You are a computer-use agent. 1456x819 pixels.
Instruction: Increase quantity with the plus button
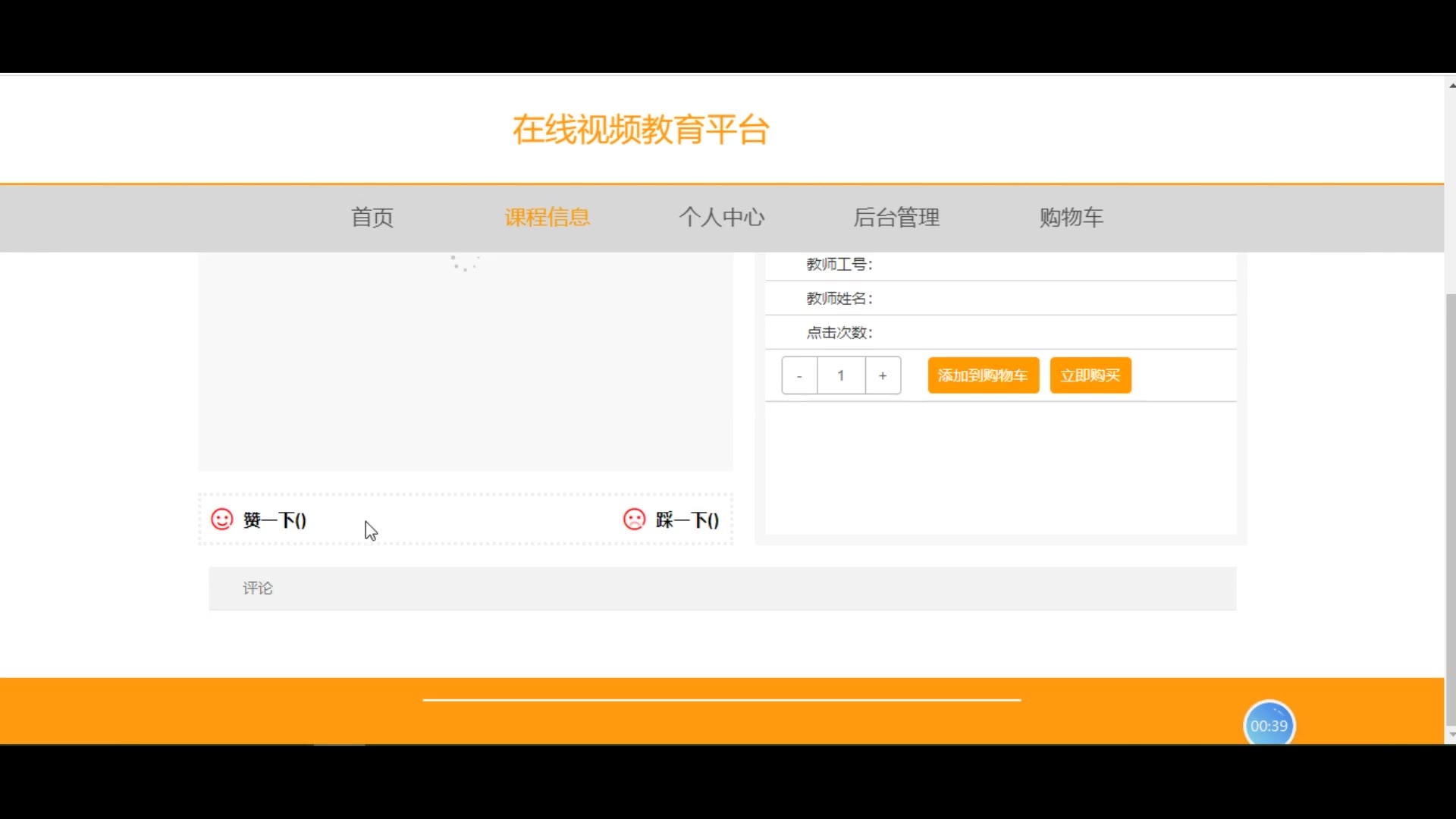883,375
